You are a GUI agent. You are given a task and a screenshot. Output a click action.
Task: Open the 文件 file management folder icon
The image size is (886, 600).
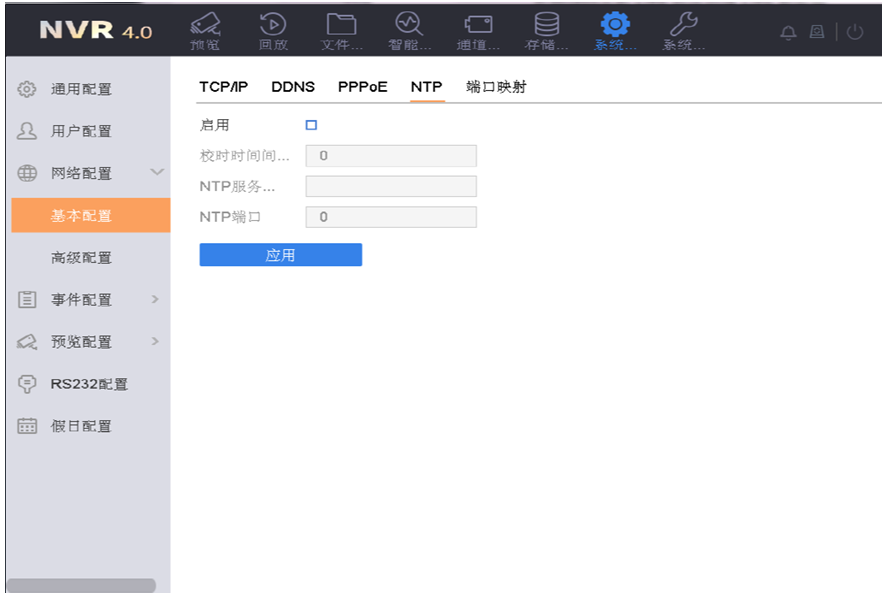[x=341, y=25]
